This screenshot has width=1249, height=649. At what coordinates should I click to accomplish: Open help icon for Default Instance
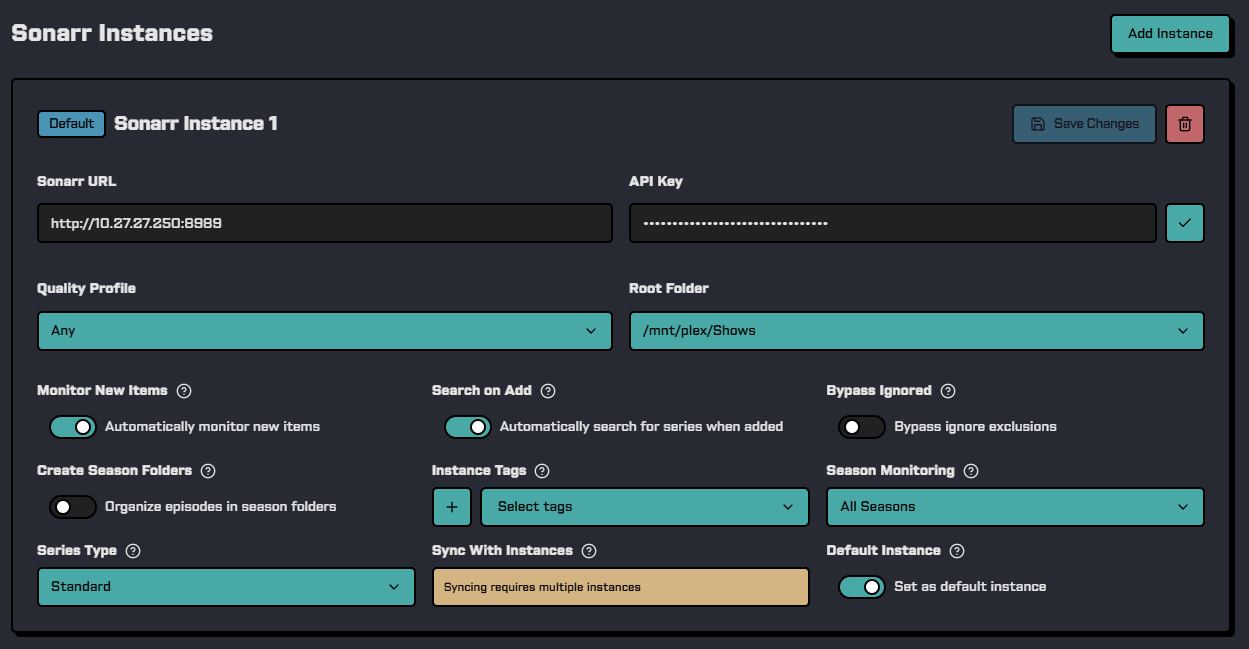tap(957, 551)
